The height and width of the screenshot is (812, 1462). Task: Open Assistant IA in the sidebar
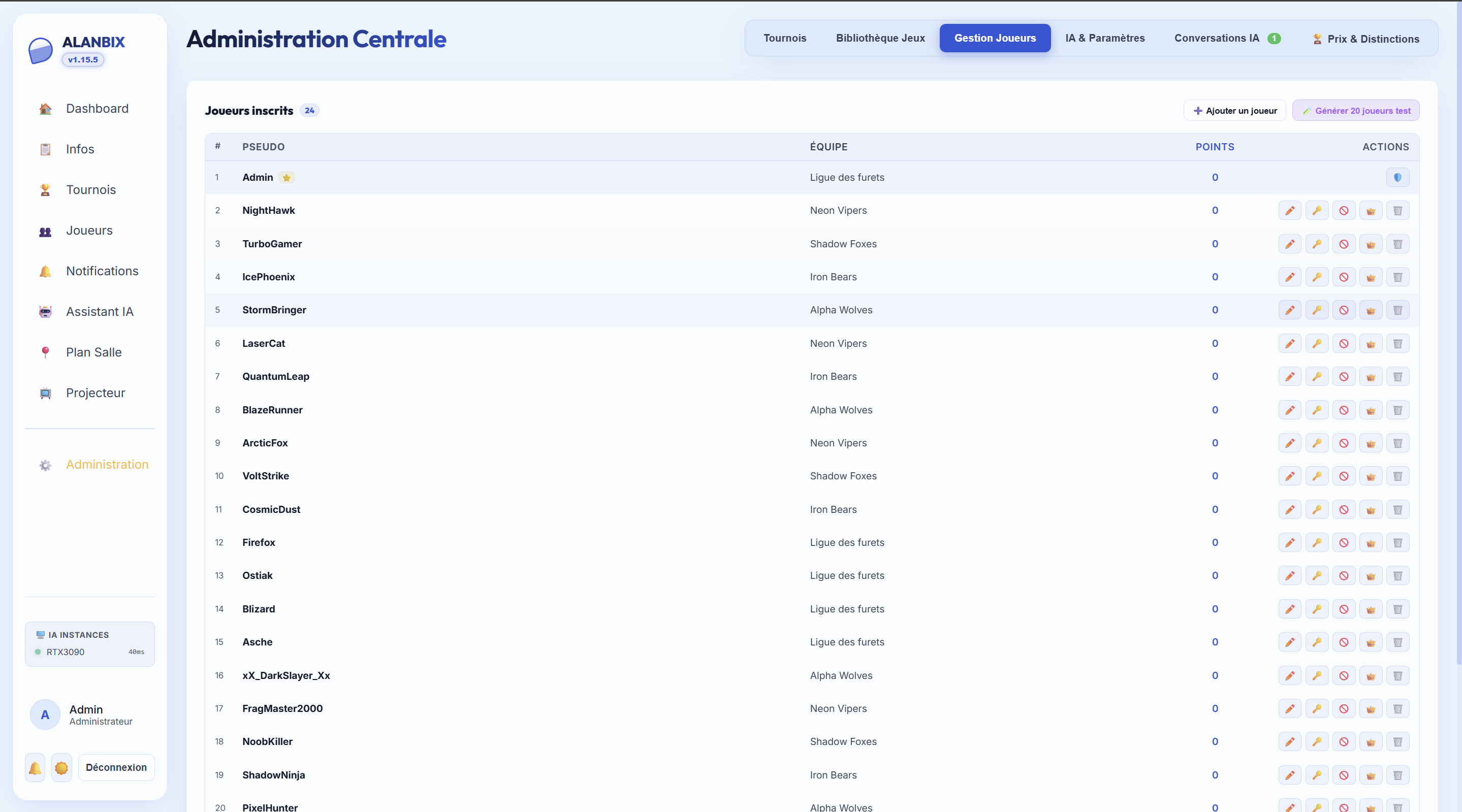tap(90, 311)
